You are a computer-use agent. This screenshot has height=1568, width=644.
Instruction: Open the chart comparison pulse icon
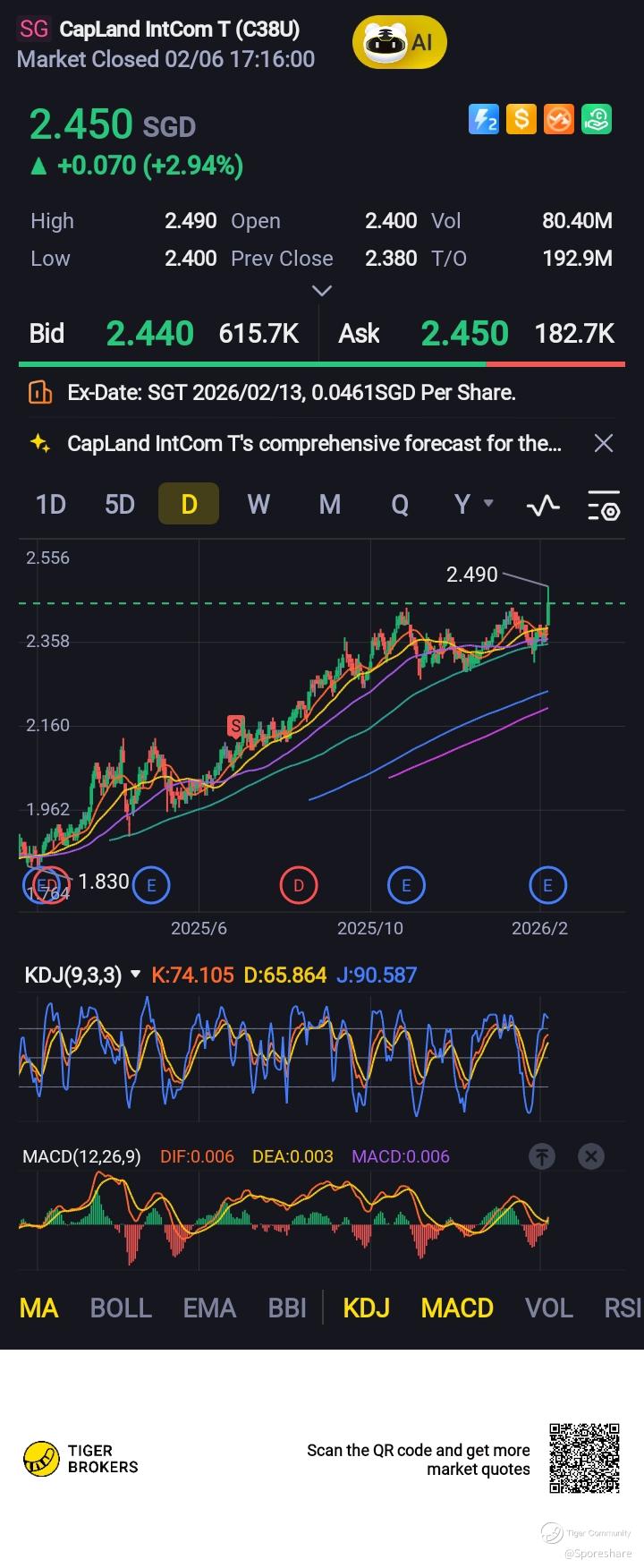click(543, 506)
